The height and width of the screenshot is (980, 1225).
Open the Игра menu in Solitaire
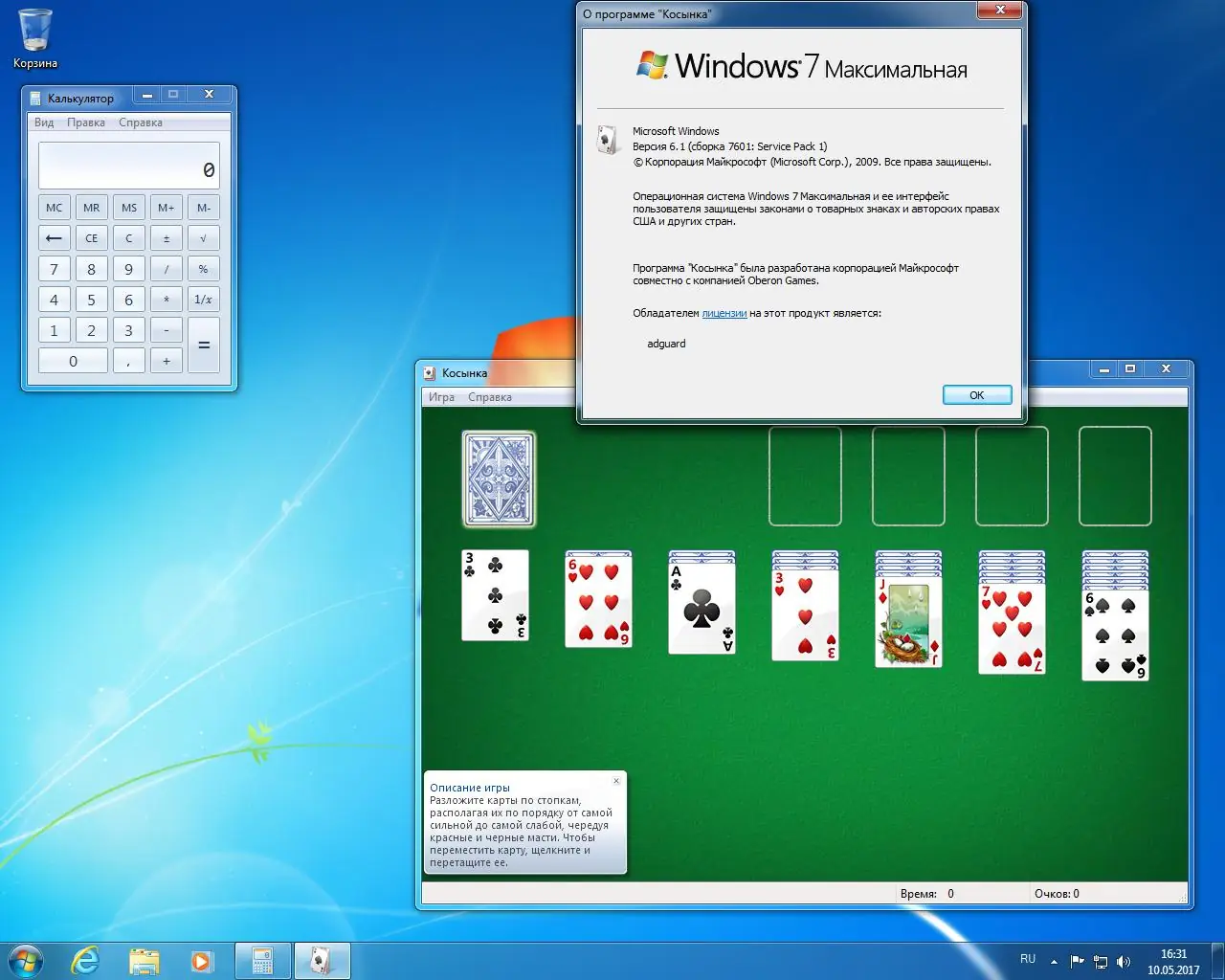point(441,397)
